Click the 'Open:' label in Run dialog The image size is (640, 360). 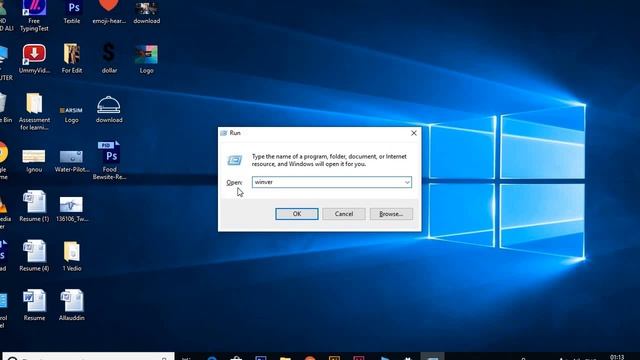click(234, 182)
